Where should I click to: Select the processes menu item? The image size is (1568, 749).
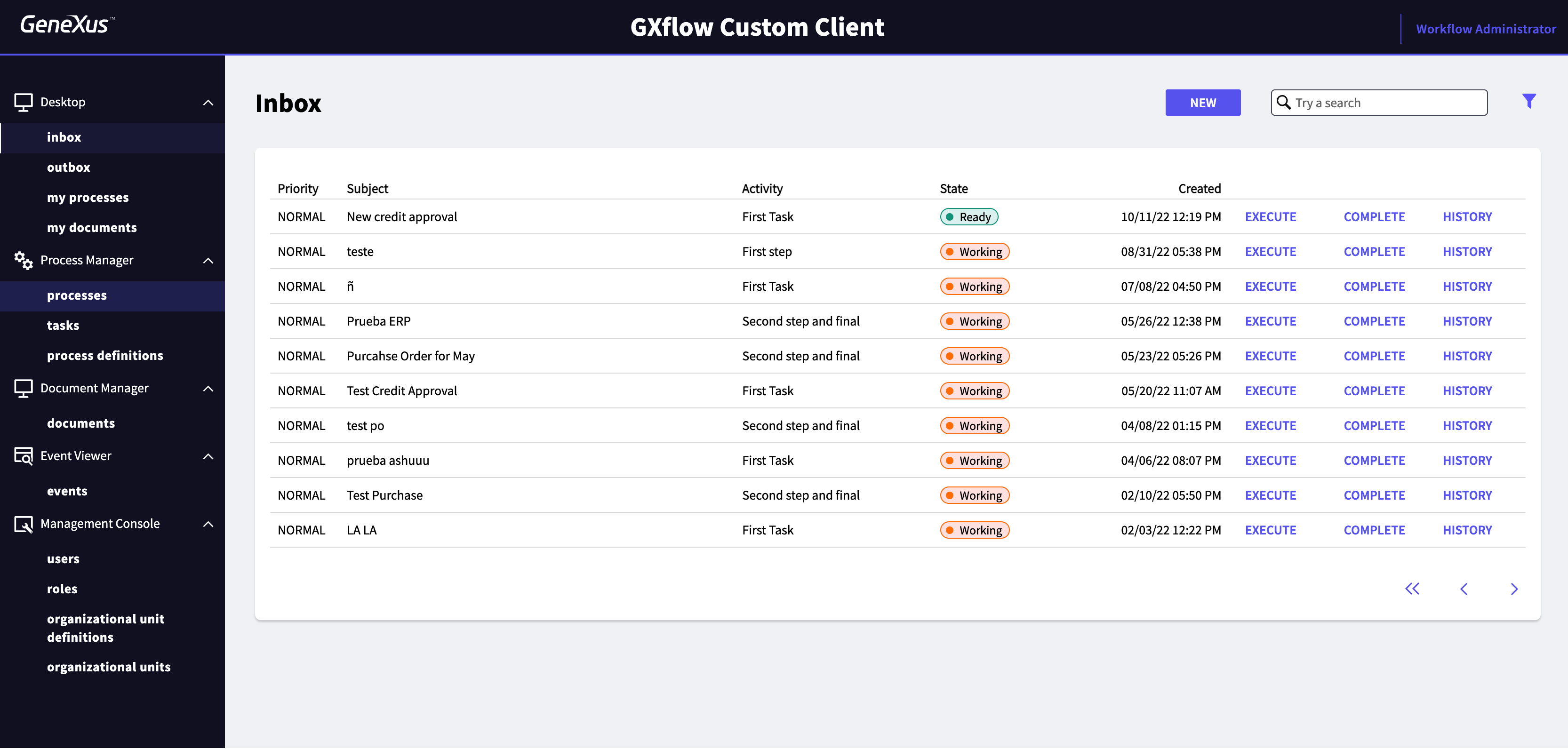tap(76, 294)
